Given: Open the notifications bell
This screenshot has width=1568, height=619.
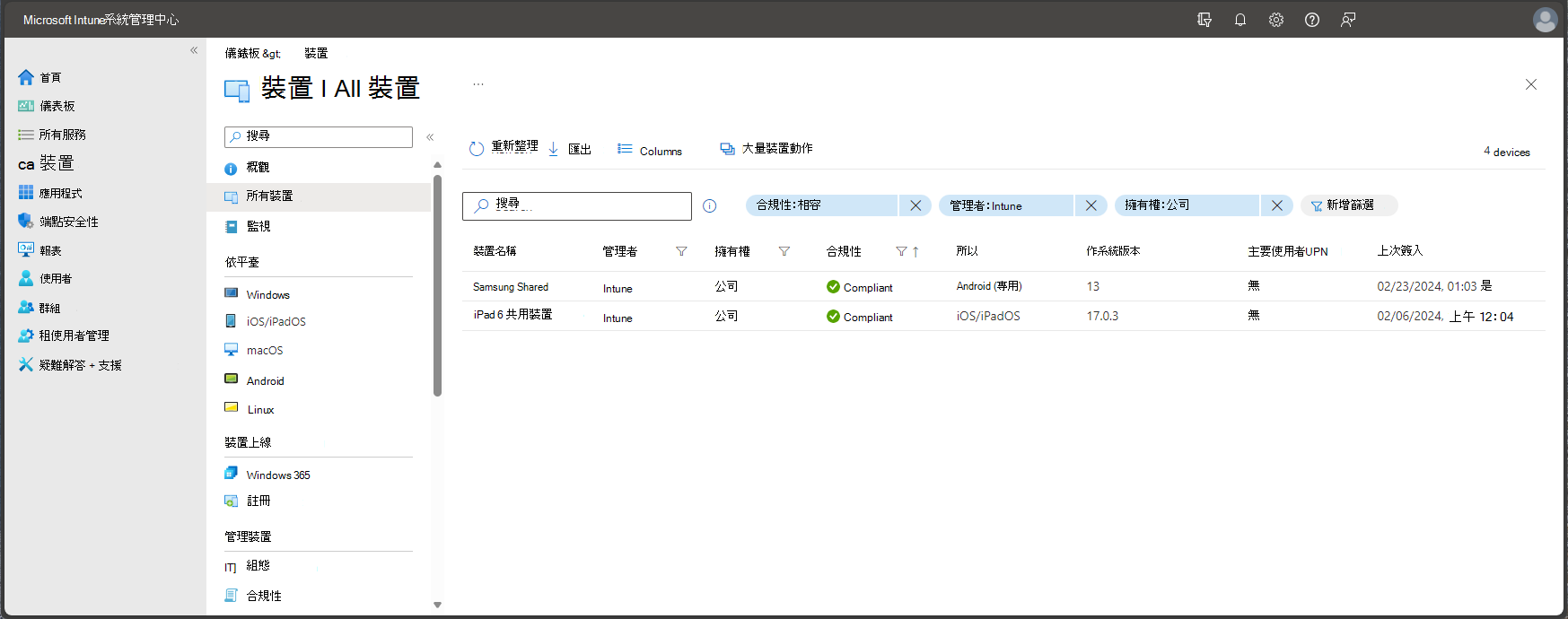Looking at the screenshot, I should pyautogui.click(x=1240, y=20).
